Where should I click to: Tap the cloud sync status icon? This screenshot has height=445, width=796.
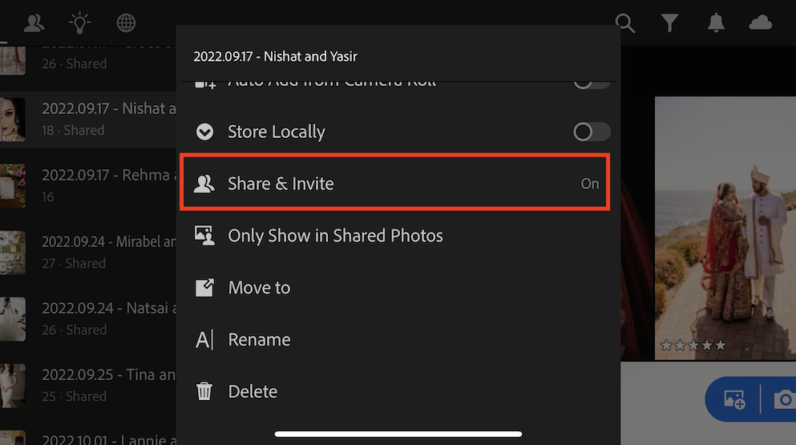coord(761,22)
